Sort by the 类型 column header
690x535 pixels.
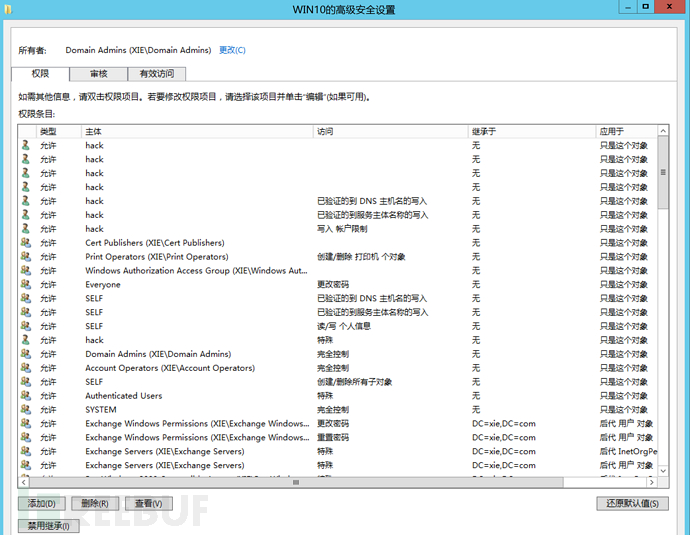59,132
